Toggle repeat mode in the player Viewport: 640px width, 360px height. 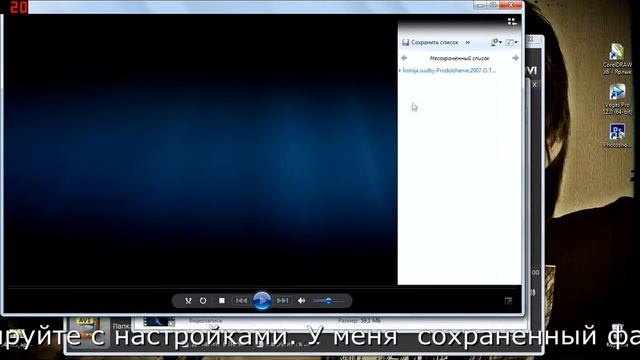(x=203, y=301)
